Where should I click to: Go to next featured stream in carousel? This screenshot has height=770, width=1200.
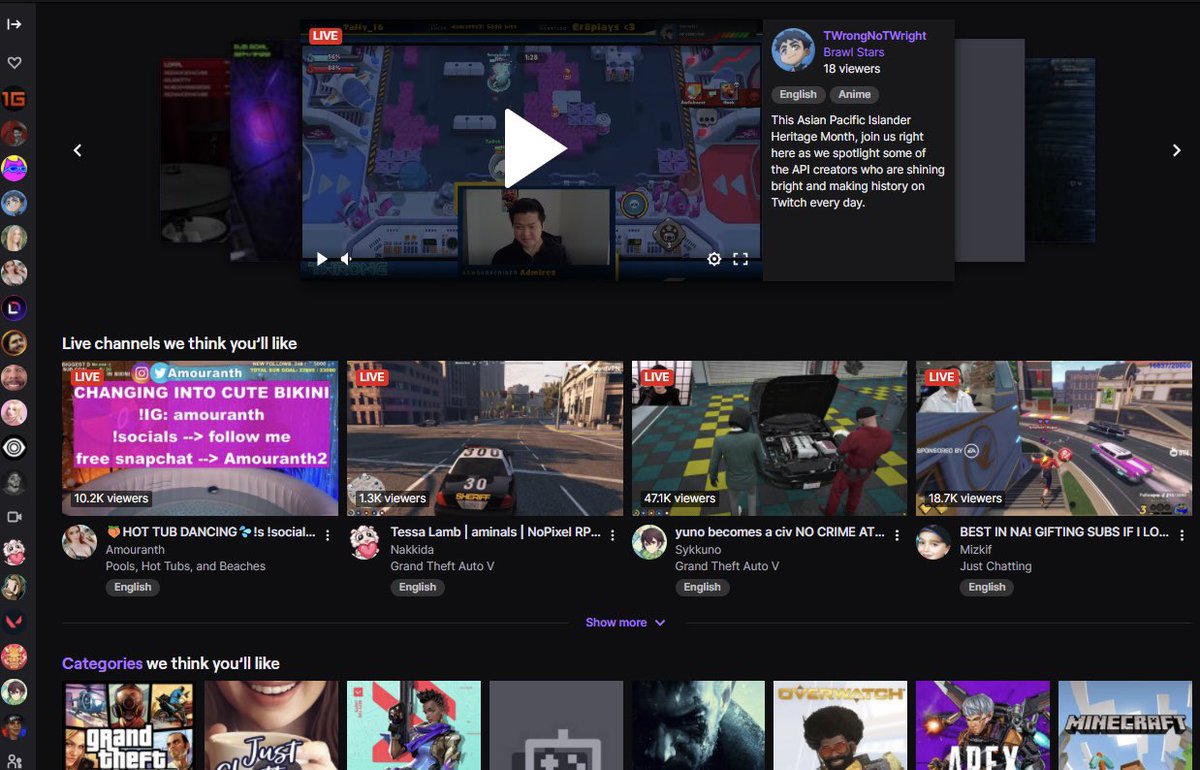click(x=1177, y=150)
